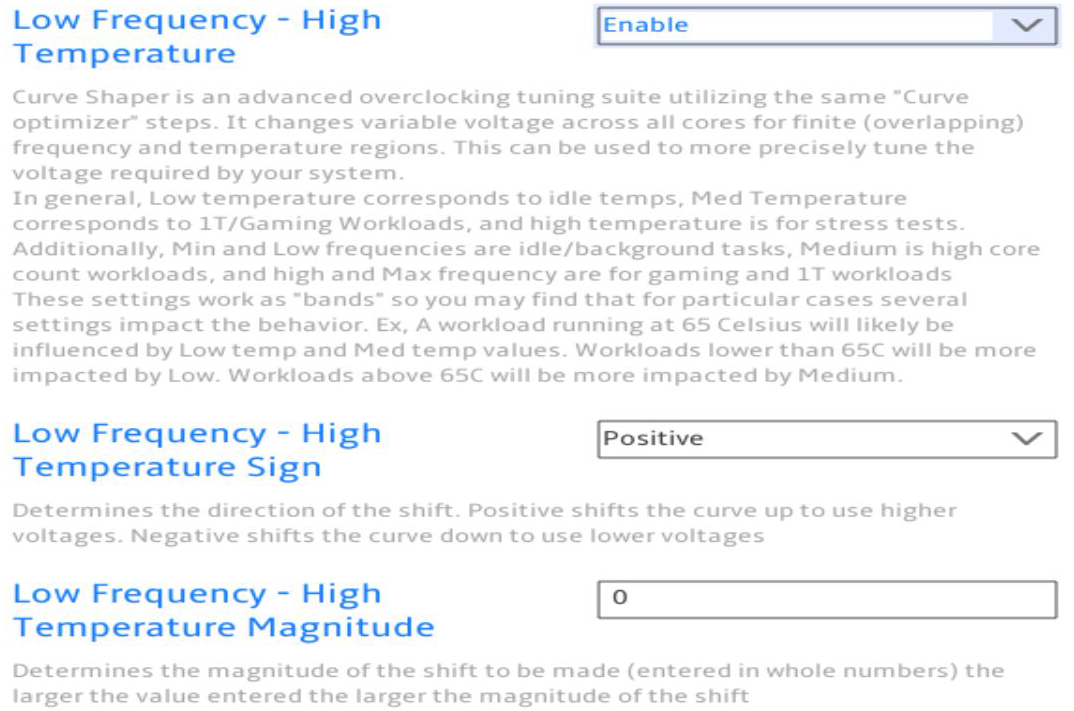Click the Curve Shaper description opening sentence
The height and width of the screenshot is (711, 1074).
pyautogui.click(x=518, y=134)
